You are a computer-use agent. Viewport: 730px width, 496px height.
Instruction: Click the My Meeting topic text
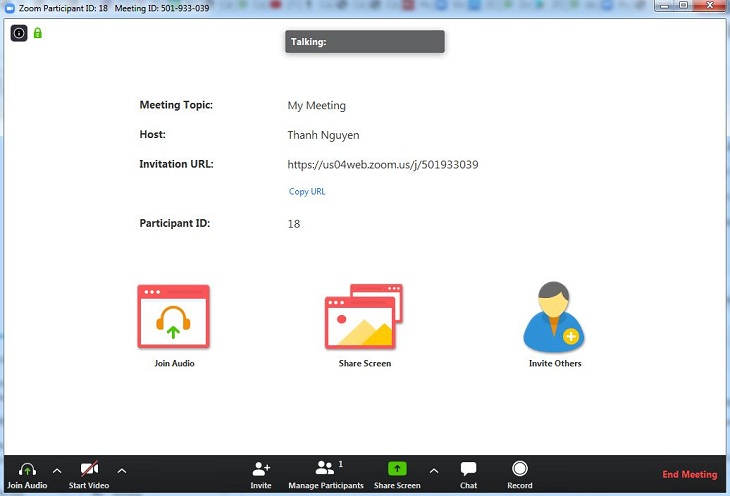pos(317,106)
